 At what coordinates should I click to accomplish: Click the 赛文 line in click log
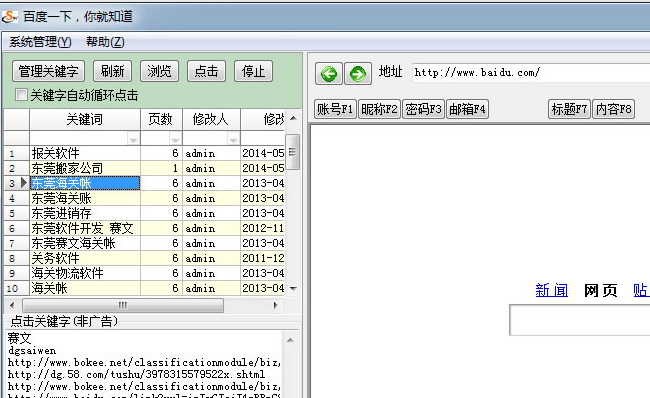[x=19, y=338]
